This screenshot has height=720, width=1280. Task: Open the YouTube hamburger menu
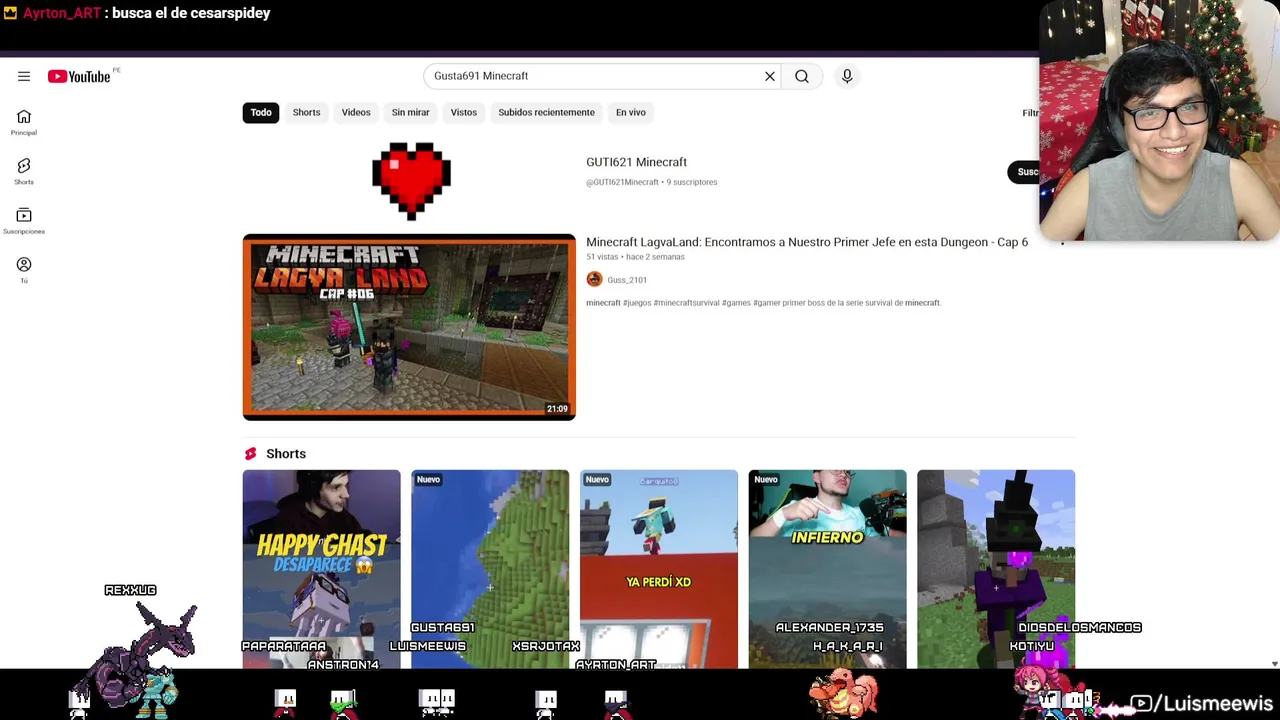pyautogui.click(x=24, y=76)
